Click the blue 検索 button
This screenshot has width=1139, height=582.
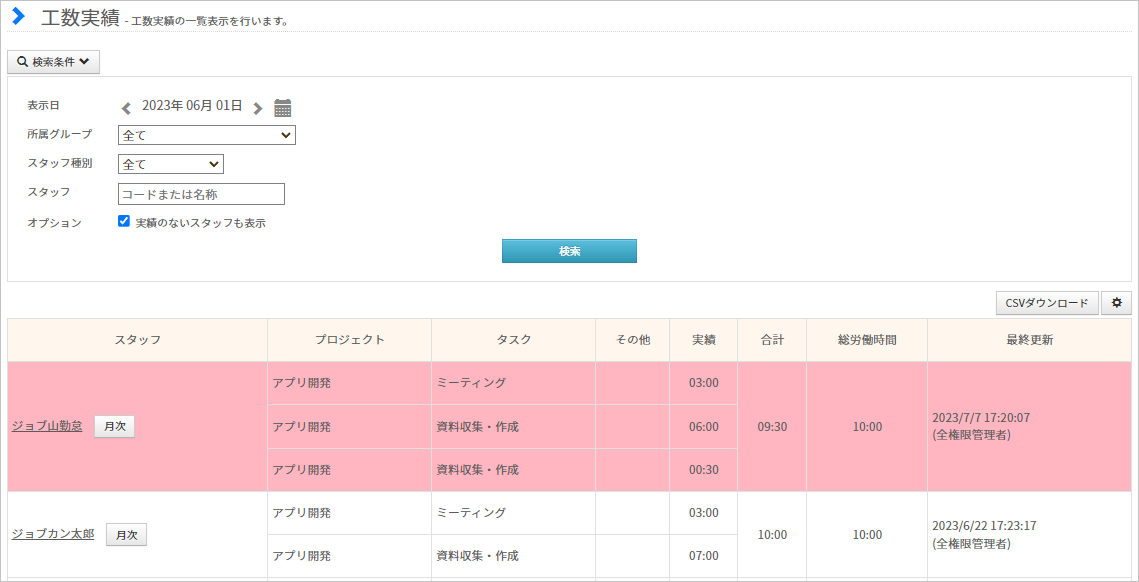tap(570, 251)
